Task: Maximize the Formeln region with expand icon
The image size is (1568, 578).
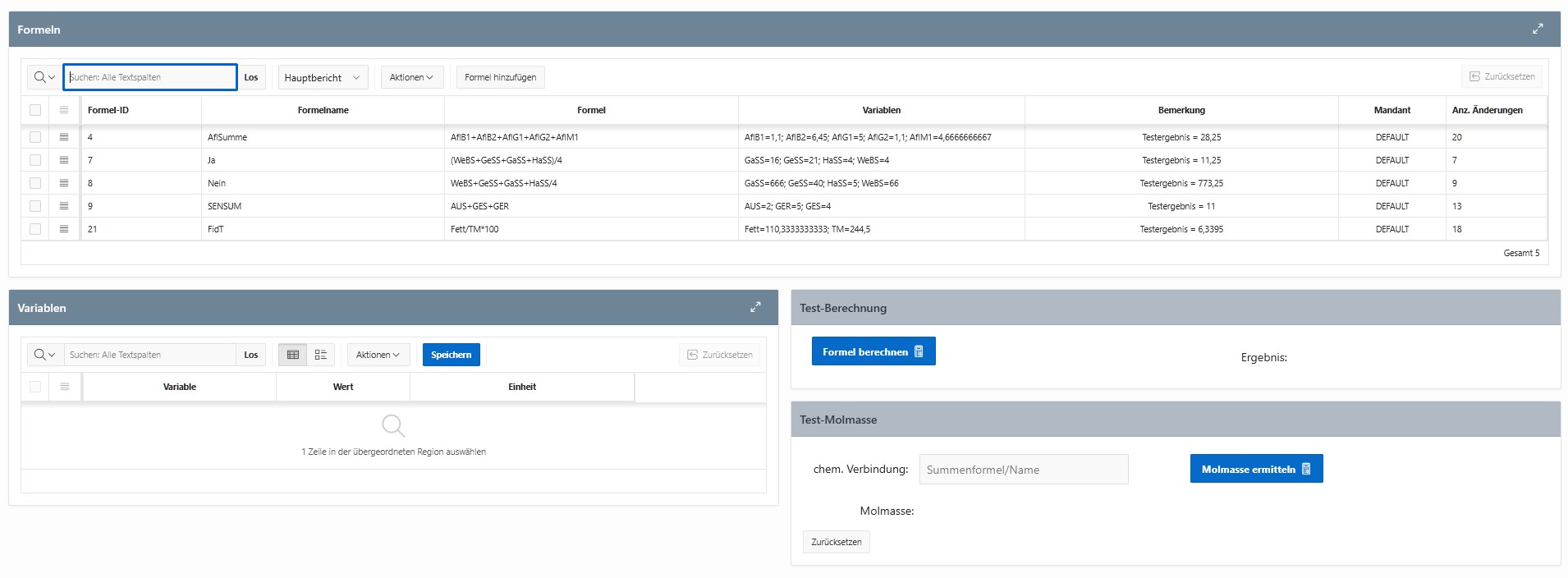Action: [1538, 29]
